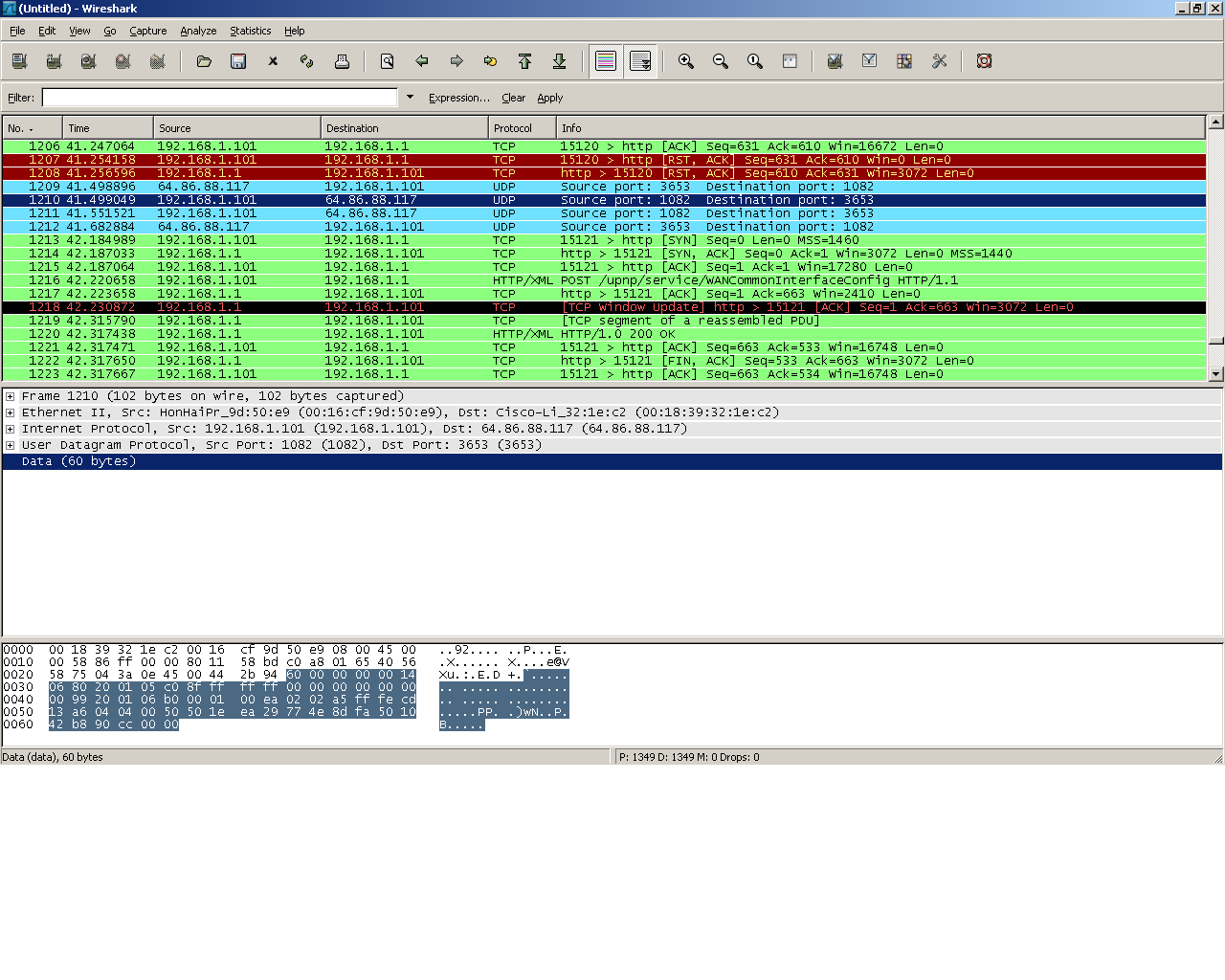Open the Filter history dropdown arrow
Viewport: 1225px width, 980px height.
pos(410,98)
